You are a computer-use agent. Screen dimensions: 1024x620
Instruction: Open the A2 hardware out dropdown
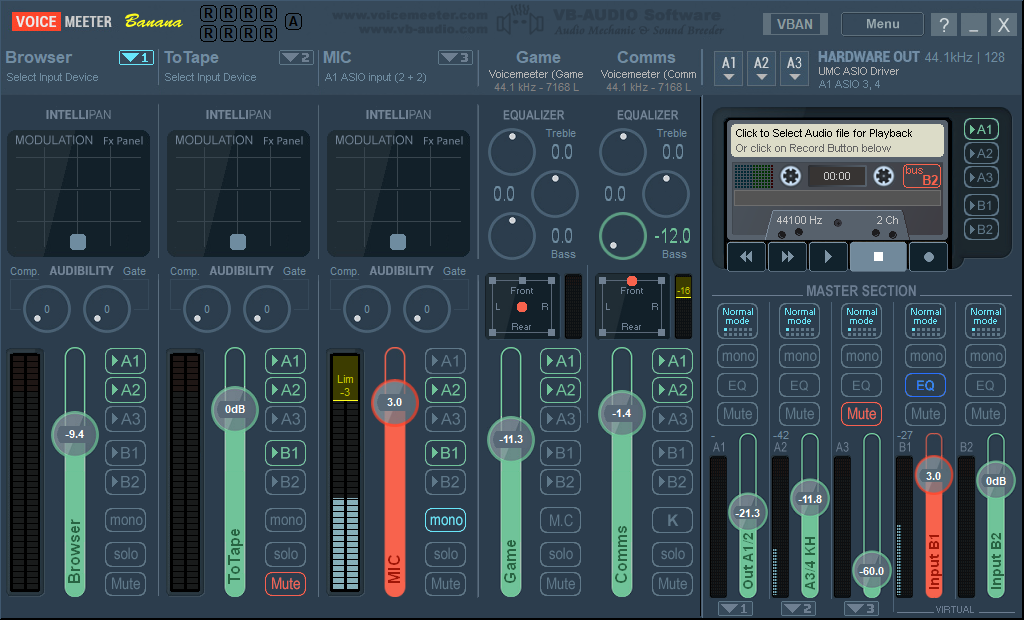click(761, 69)
